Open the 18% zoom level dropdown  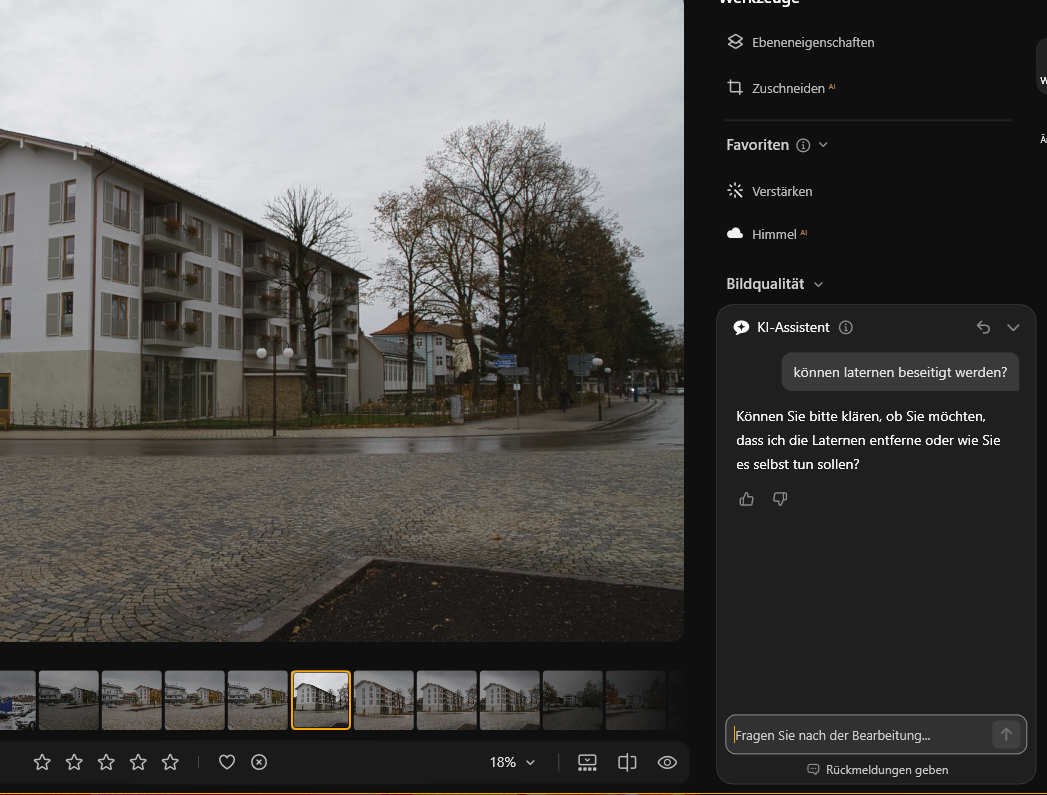click(x=512, y=762)
